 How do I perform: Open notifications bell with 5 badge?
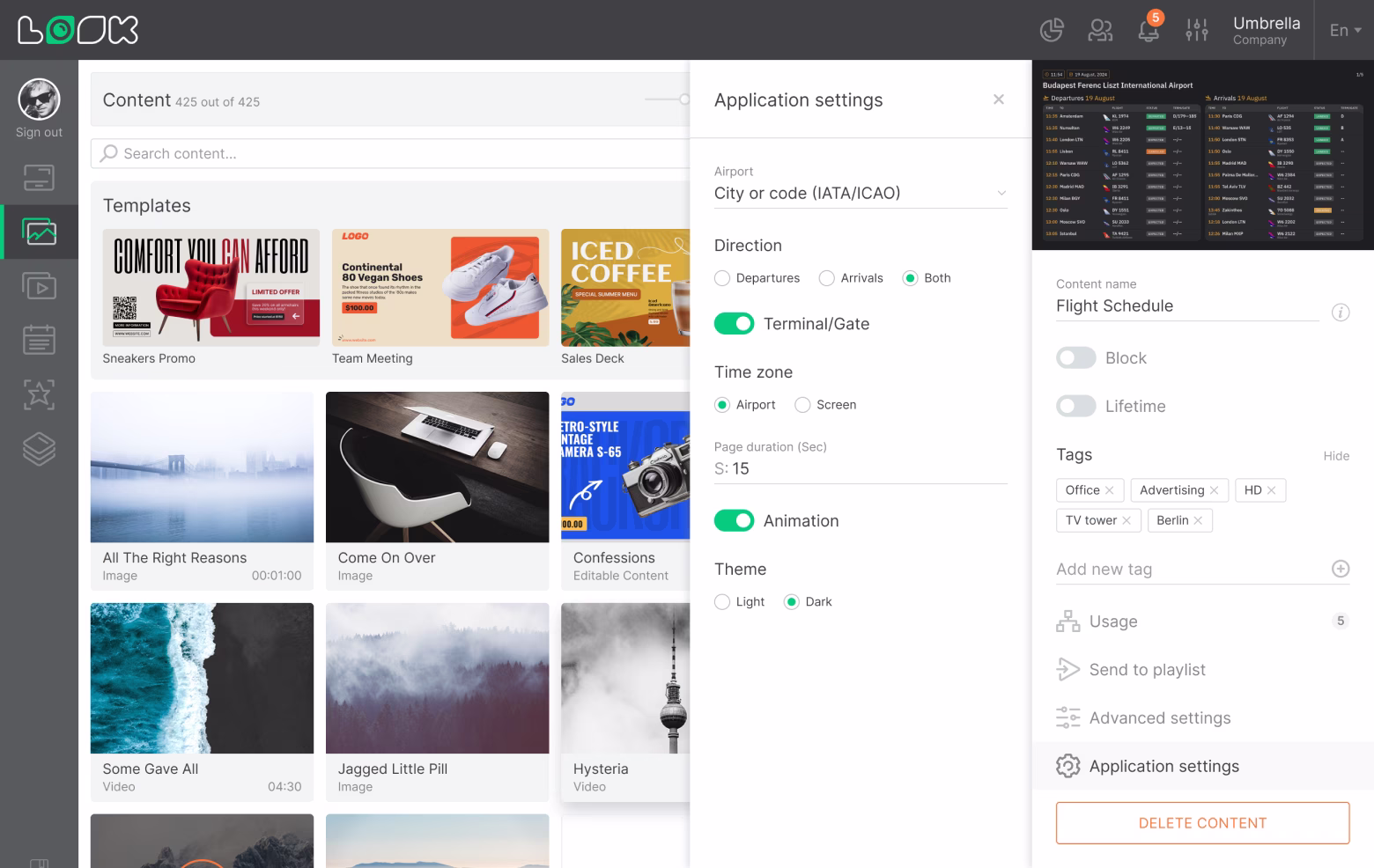(x=1149, y=30)
